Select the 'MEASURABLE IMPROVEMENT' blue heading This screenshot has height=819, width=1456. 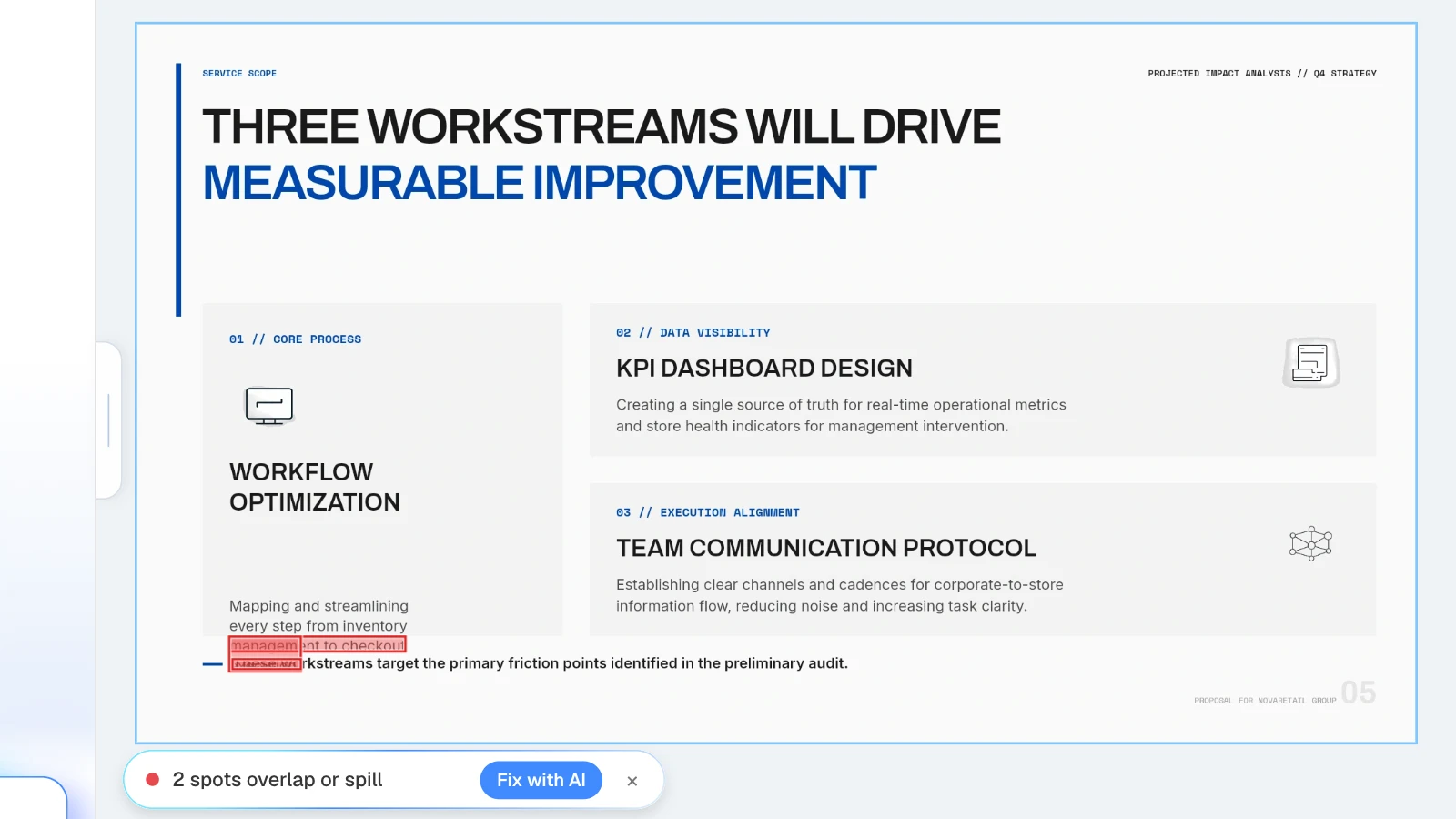click(539, 183)
